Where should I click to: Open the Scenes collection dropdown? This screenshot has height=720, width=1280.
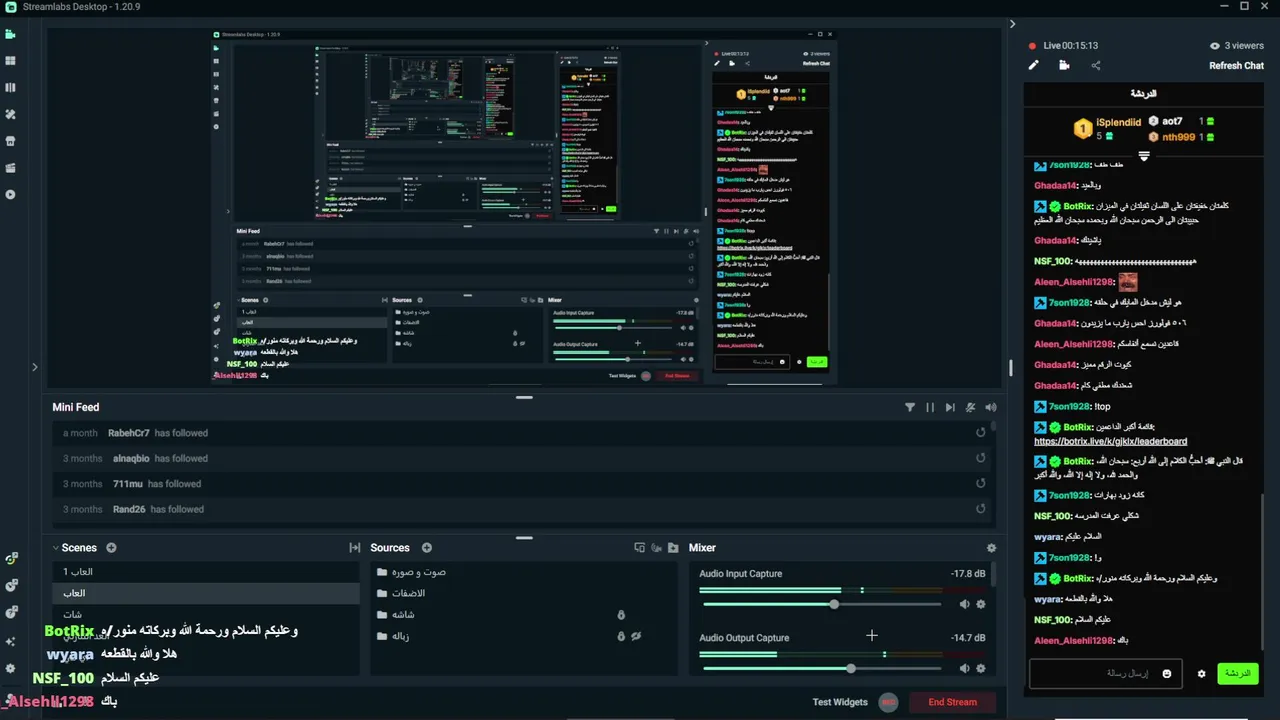(x=75, y=548)
